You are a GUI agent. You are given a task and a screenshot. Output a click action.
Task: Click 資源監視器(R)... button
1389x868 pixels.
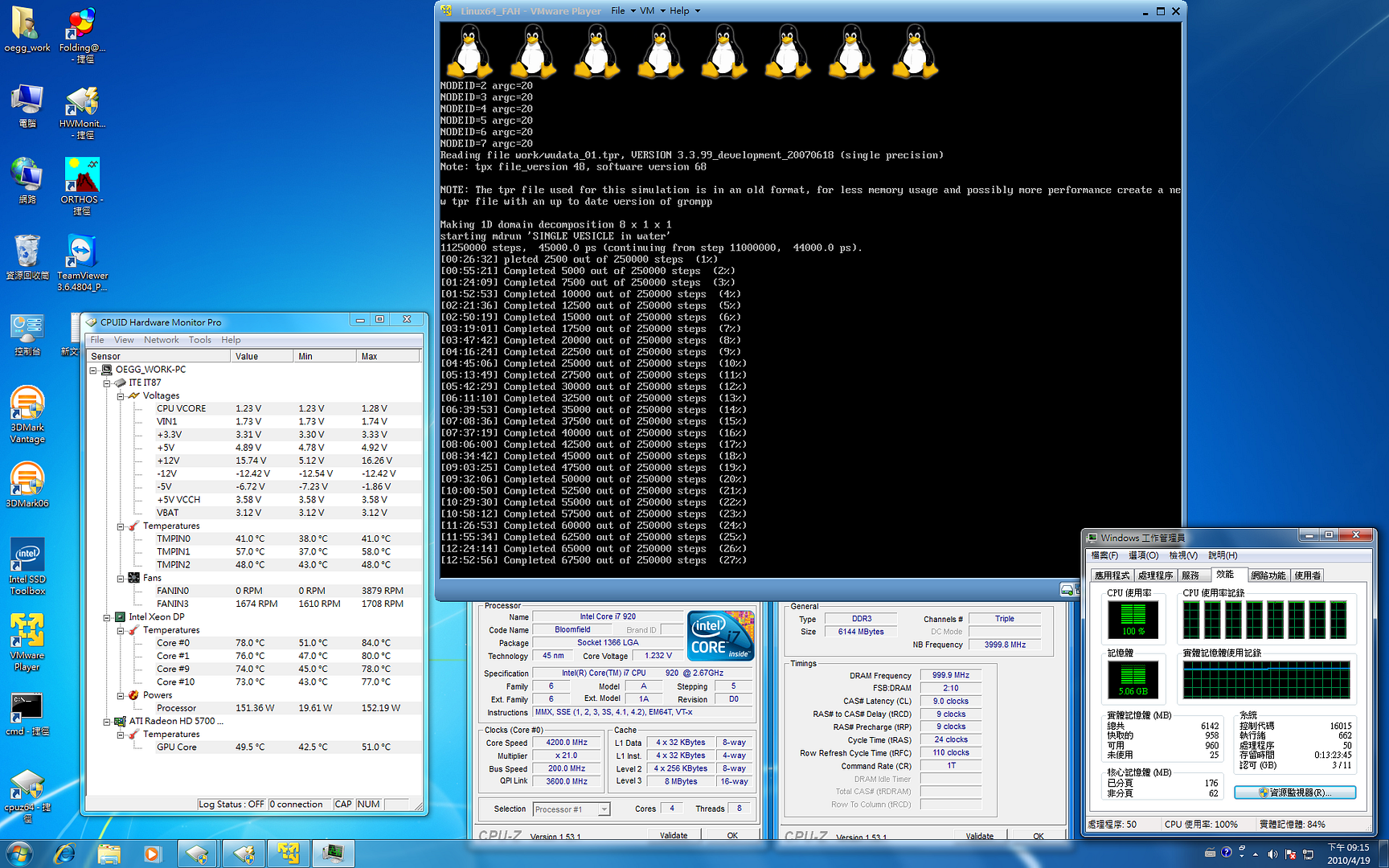pyautogui.click(x=1295, y=792)
